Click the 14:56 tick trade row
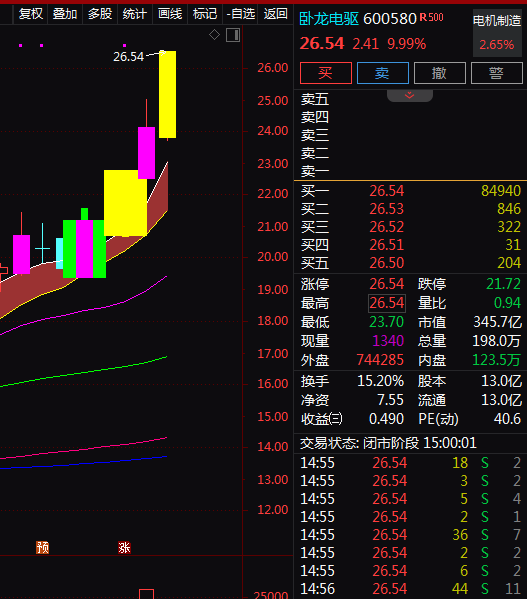527x599 pixels. pos(410,589)
